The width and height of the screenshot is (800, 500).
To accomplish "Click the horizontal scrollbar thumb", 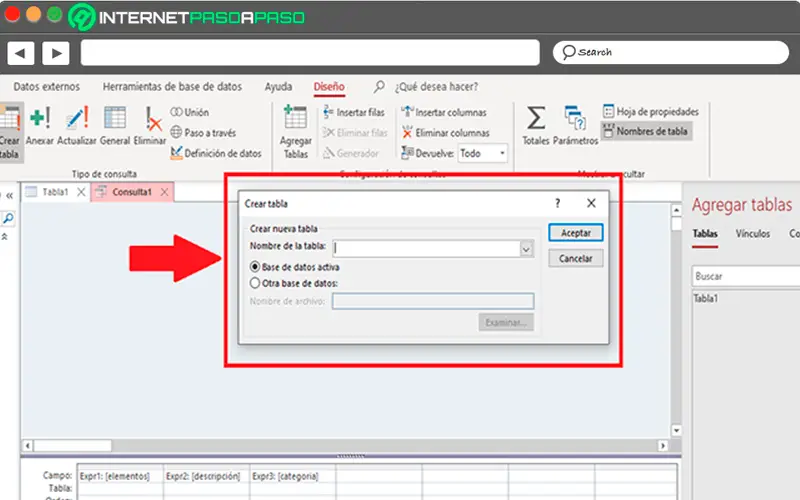I will coord(72,446).
